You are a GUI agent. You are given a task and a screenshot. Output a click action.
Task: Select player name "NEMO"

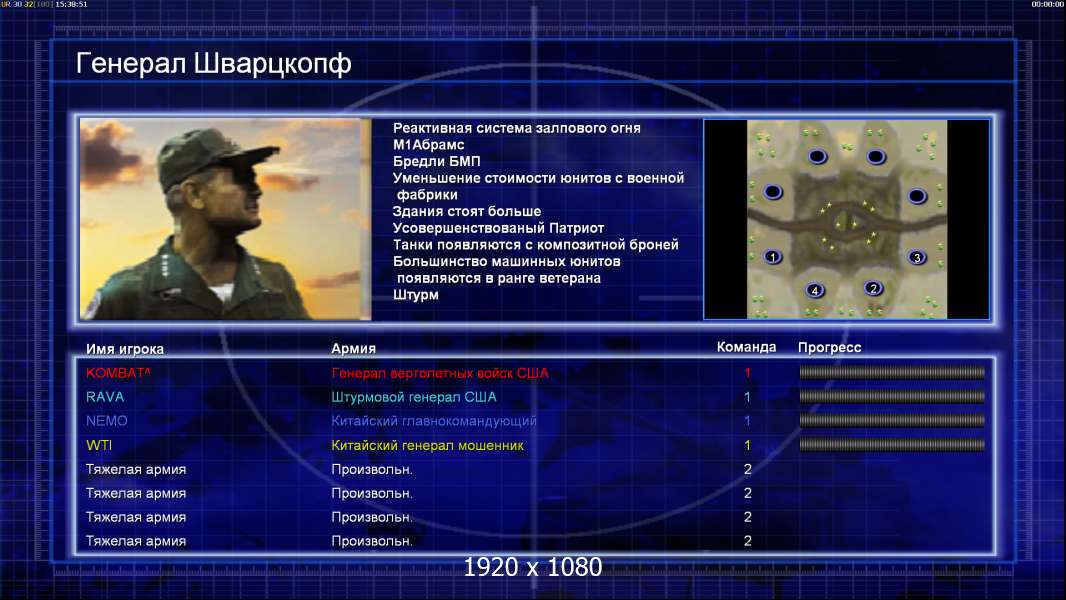[x=107, y=421]
